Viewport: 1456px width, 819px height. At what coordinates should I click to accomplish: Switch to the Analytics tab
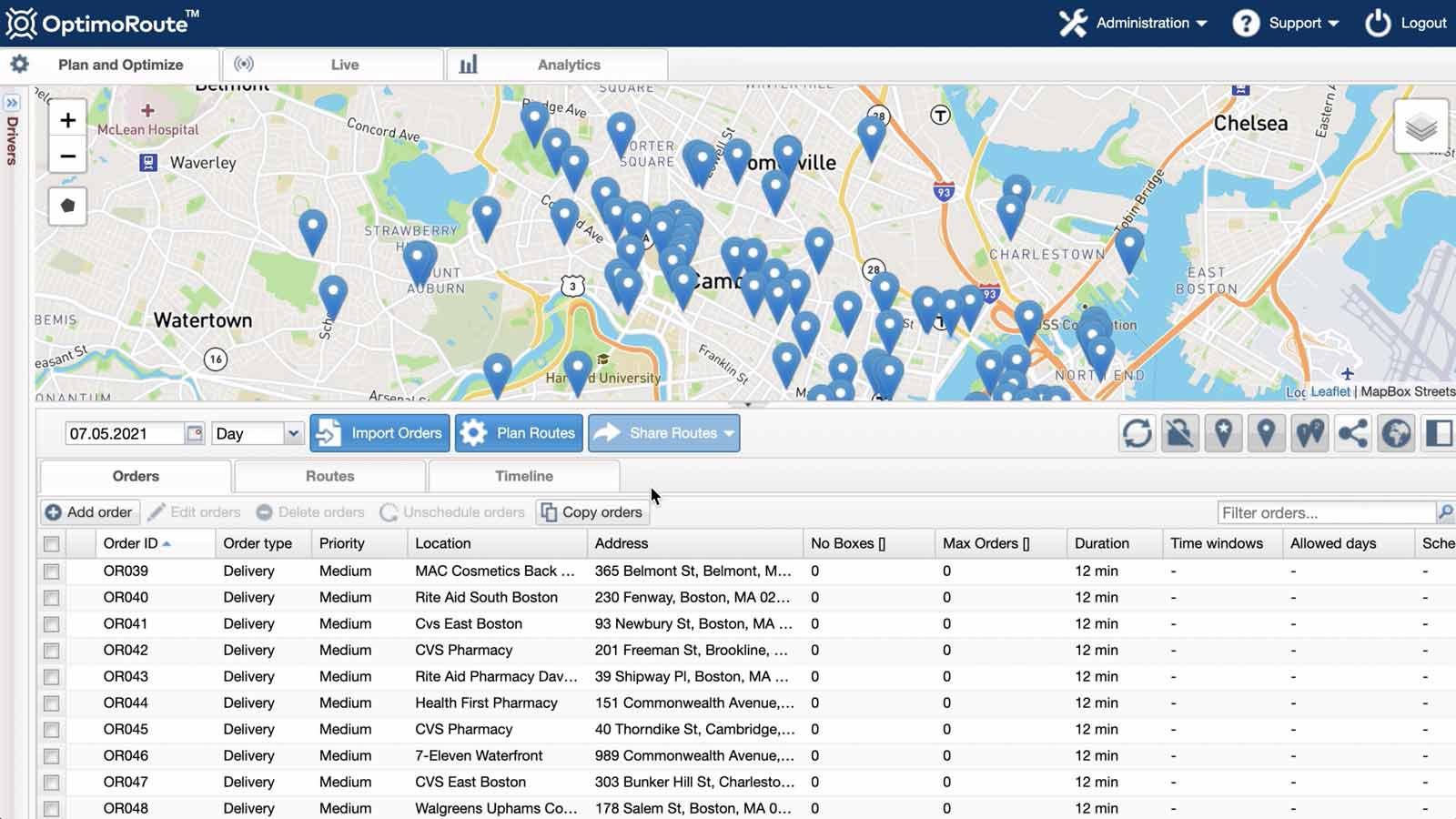(557, 65)
